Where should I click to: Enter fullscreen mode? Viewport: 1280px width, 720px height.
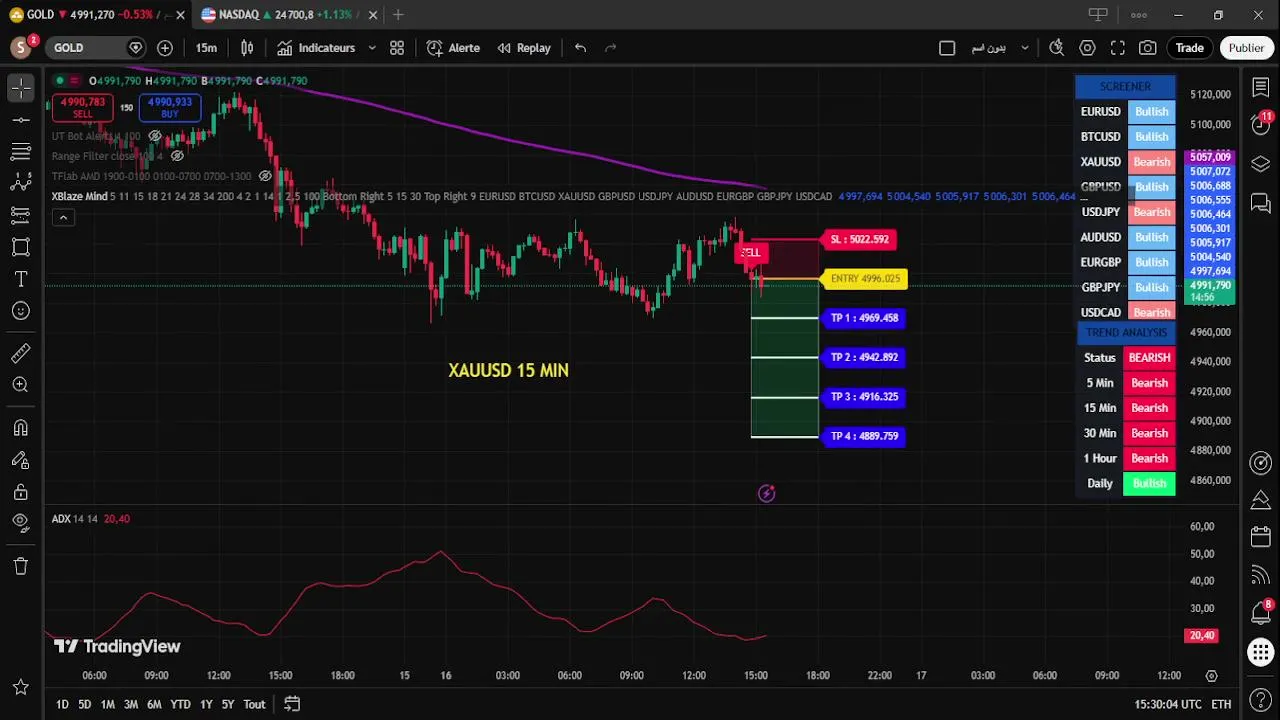point(1118,48)
